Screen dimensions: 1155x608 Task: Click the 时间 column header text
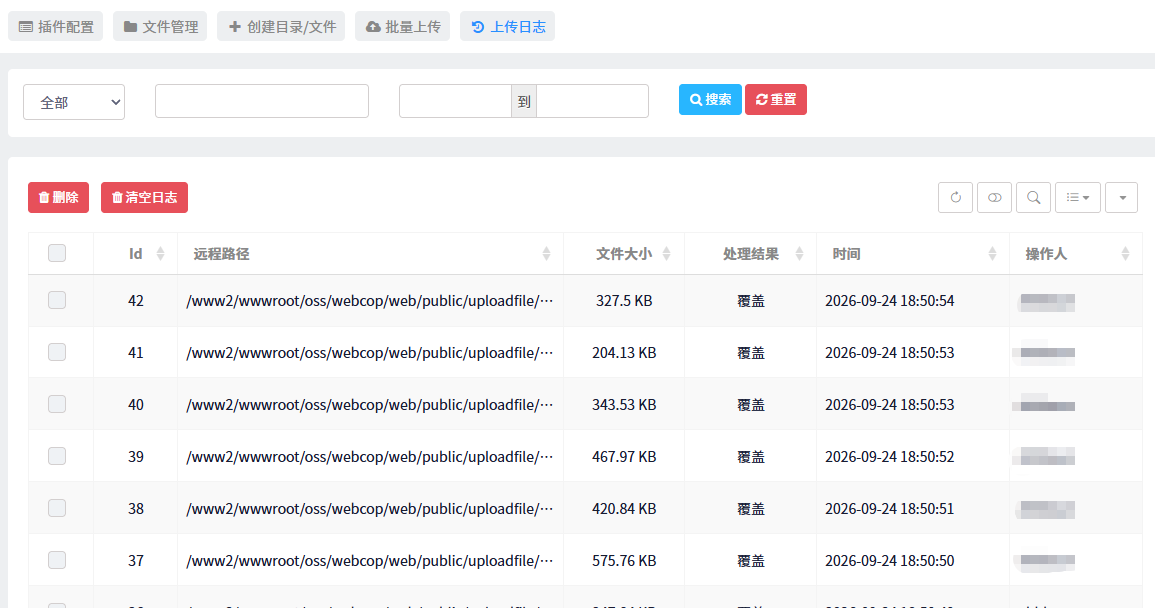(x=846, y=254)
